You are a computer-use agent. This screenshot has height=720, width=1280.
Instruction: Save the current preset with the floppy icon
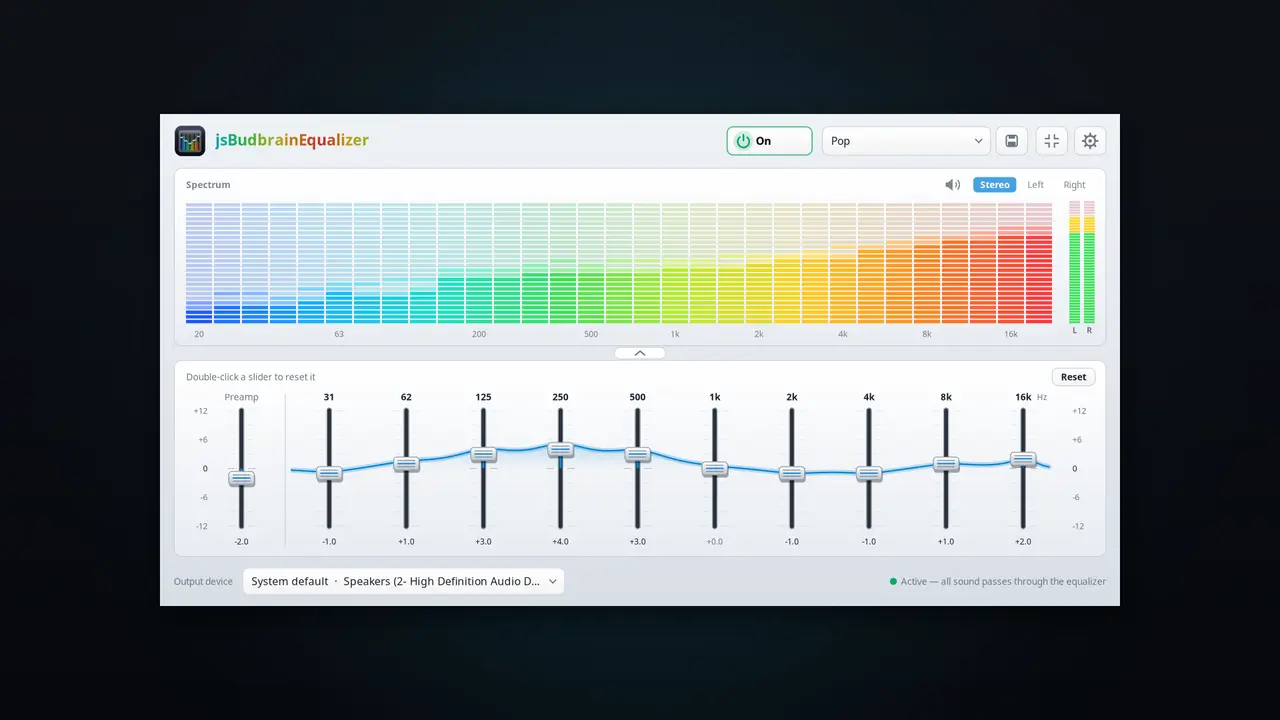pyautogui.click(x=1012, y=141)
